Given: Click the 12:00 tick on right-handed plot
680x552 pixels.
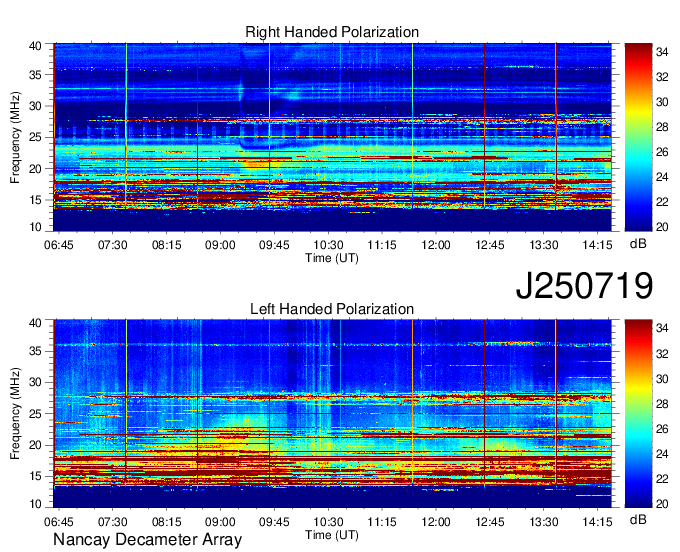Looking at the screenshot, I should pos(436,245).
